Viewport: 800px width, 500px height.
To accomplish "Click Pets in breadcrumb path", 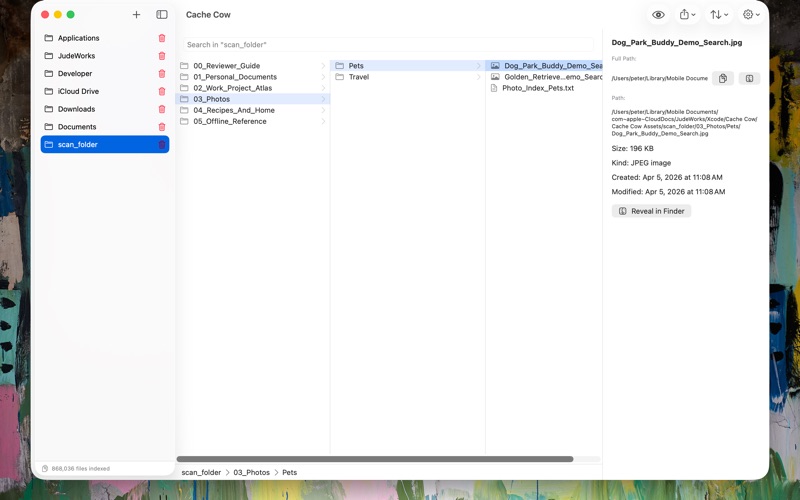I will (x=289, y=472).
